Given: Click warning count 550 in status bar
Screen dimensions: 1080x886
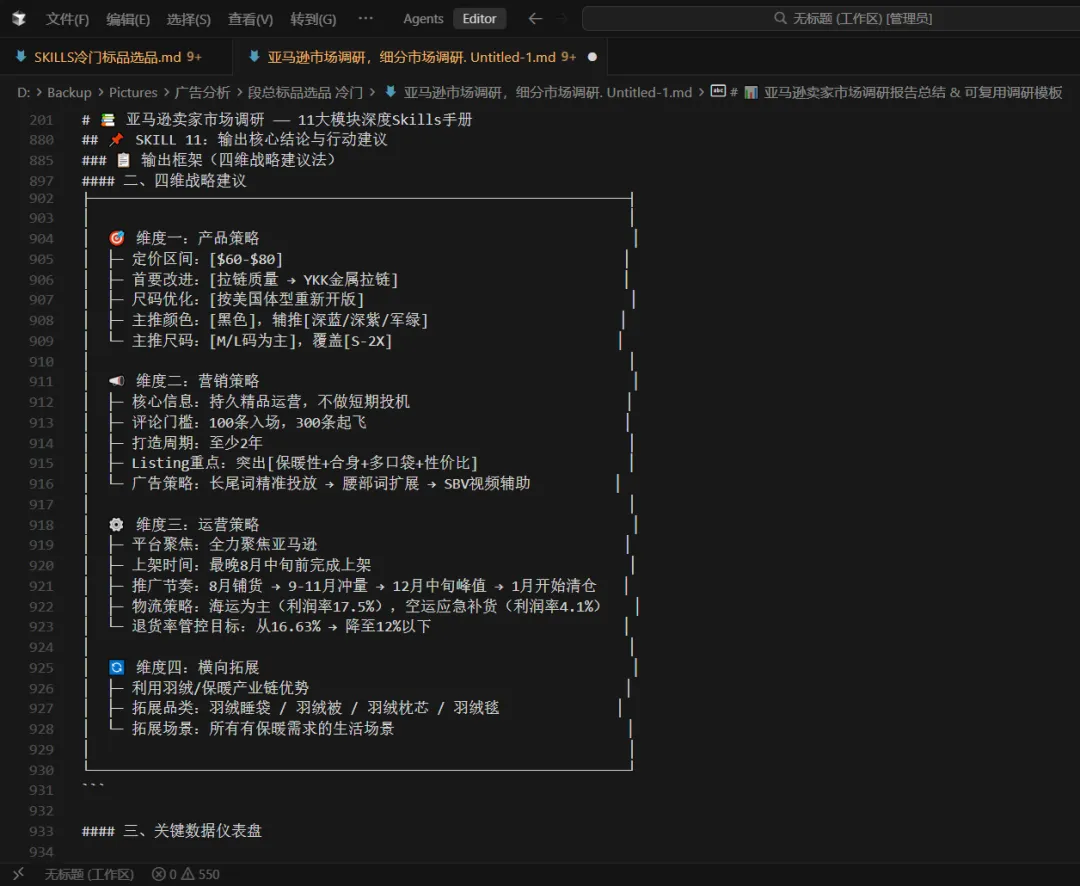Looking at the screenshot, I should (x=200, y=874).
